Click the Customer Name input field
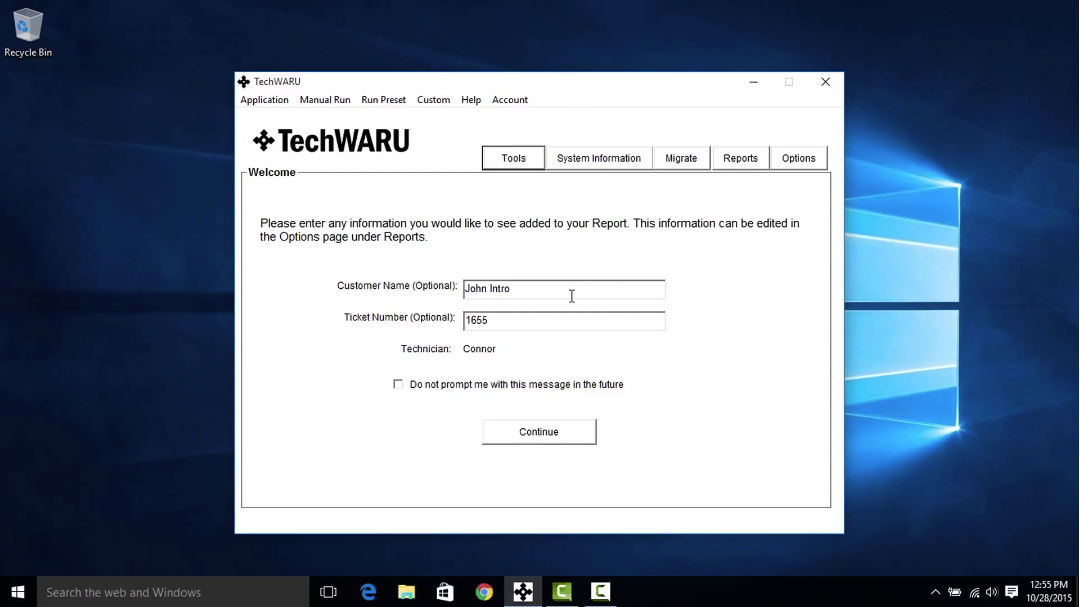The image size is (1080, 607). pyautogui.click(x=564, y=289)
